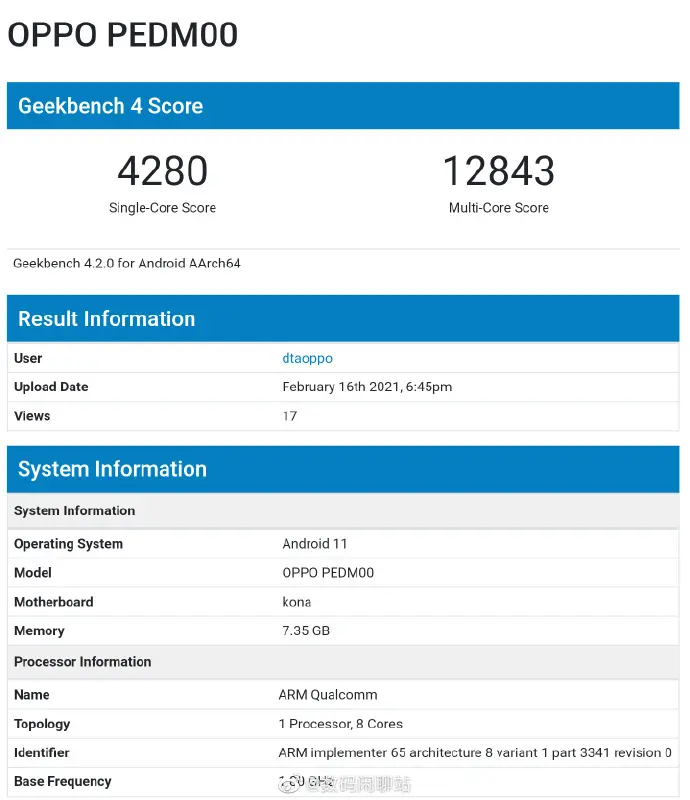Select the Model value OPPO PEDM00
This screenshot has height=800, width=690.
click(328, 573)
